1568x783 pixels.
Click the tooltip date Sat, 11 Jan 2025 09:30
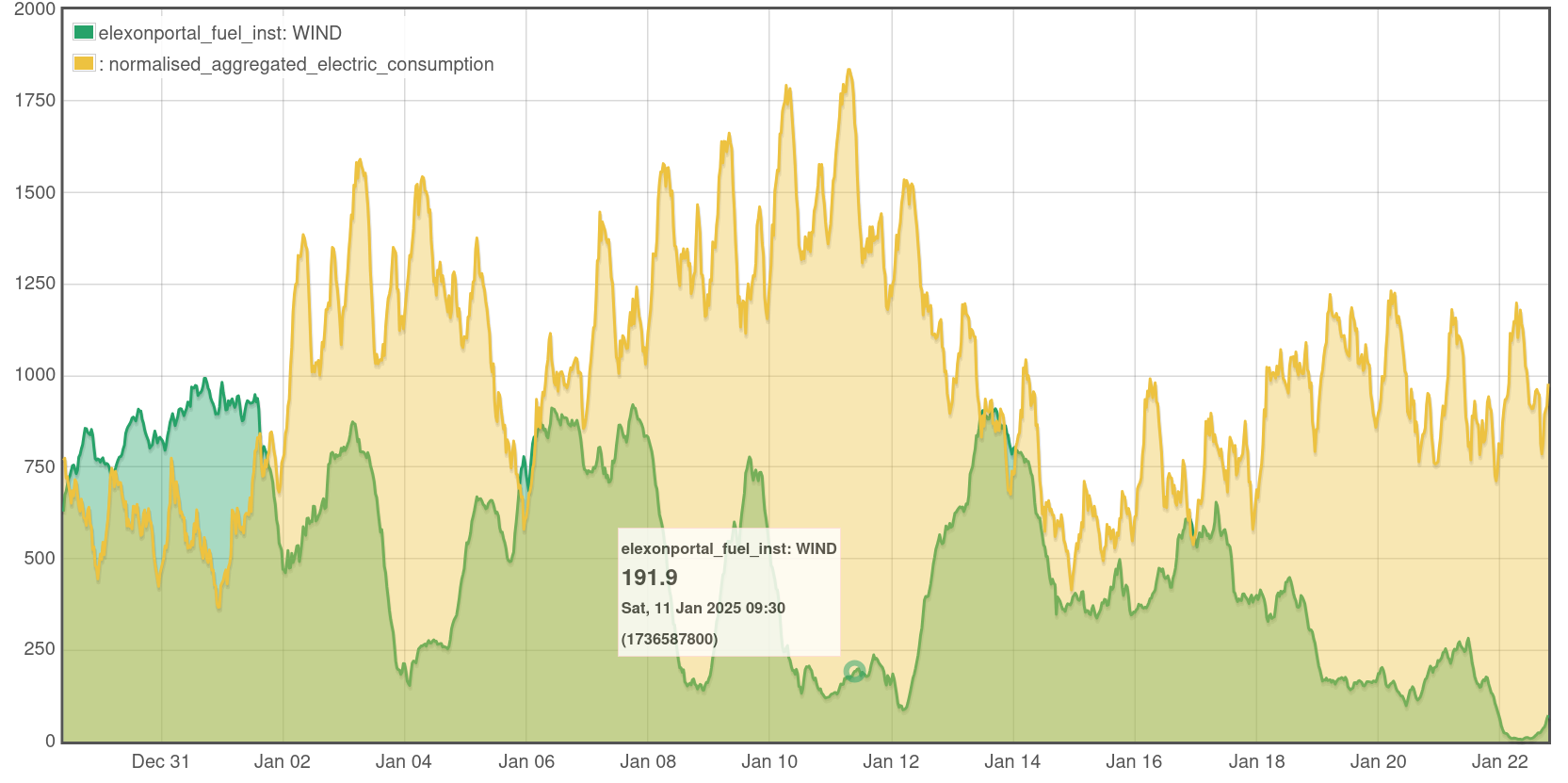703,608
